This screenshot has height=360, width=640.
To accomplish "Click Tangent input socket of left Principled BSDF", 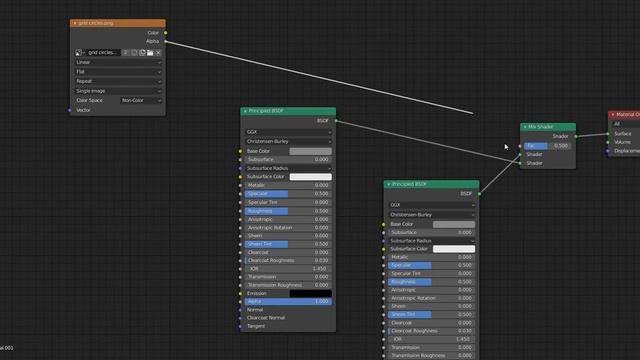I will pyautogui.click(x=240, y=327).
